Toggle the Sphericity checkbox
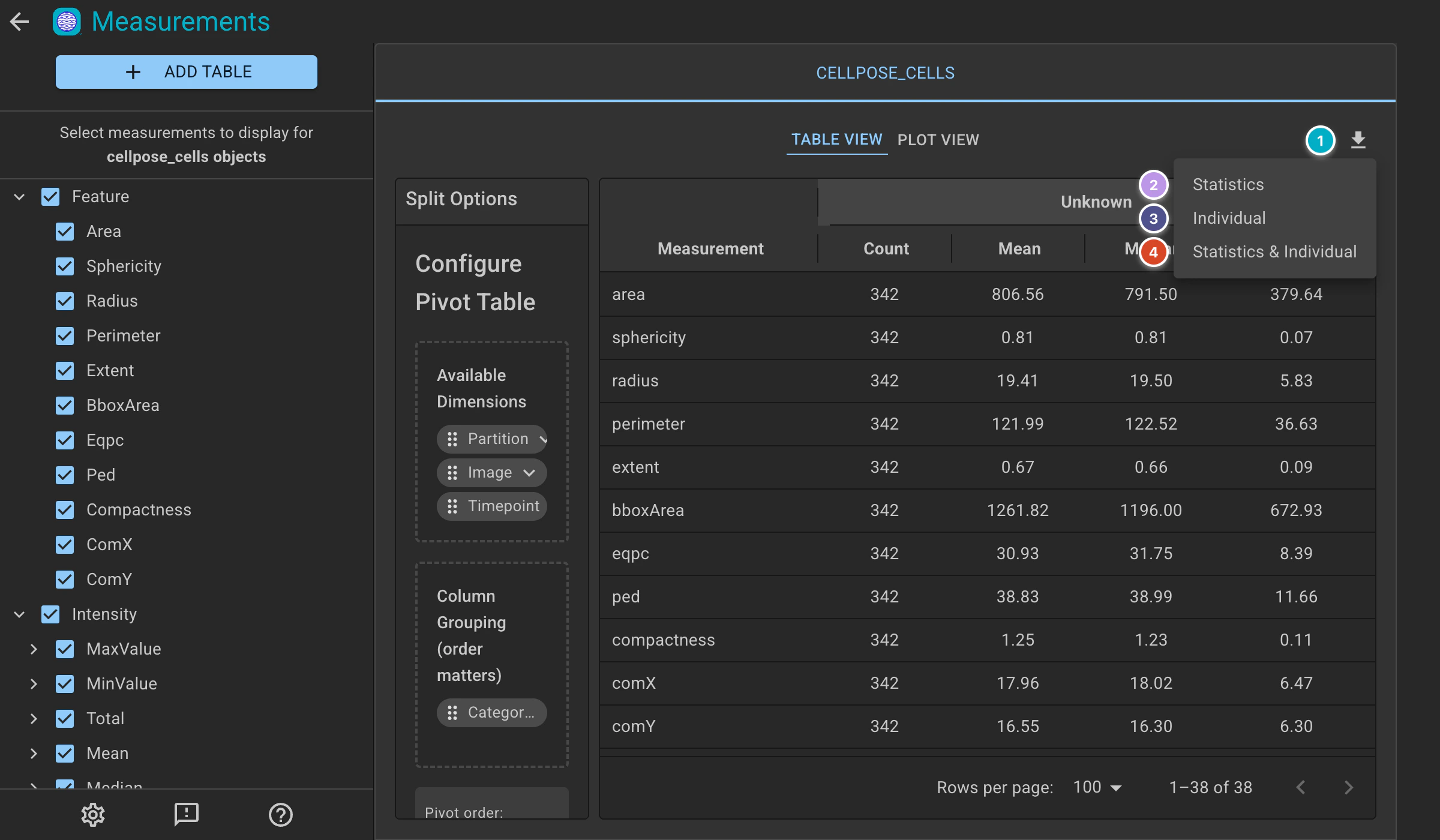1440x840 pixels. point(65,266)
